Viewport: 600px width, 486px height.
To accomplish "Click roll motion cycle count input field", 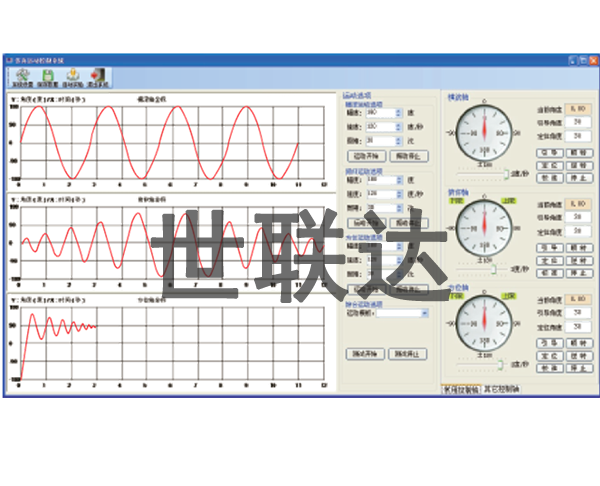I will point(381,141).
